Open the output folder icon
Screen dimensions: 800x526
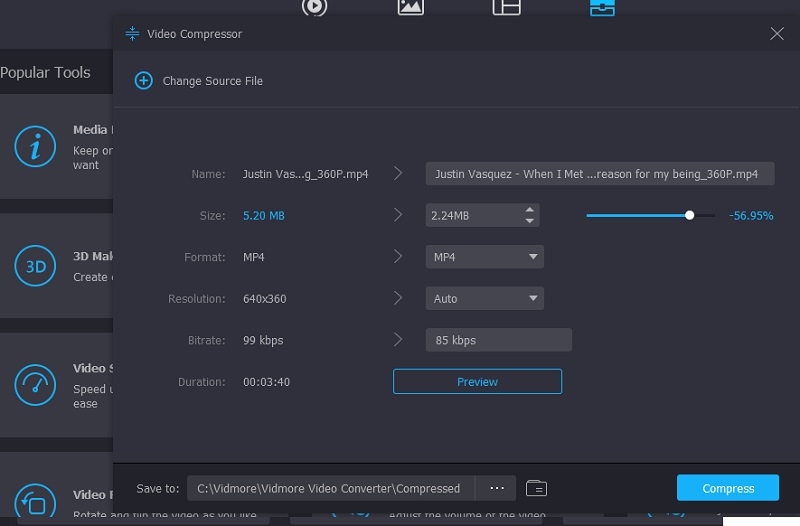tap(537, 488)
